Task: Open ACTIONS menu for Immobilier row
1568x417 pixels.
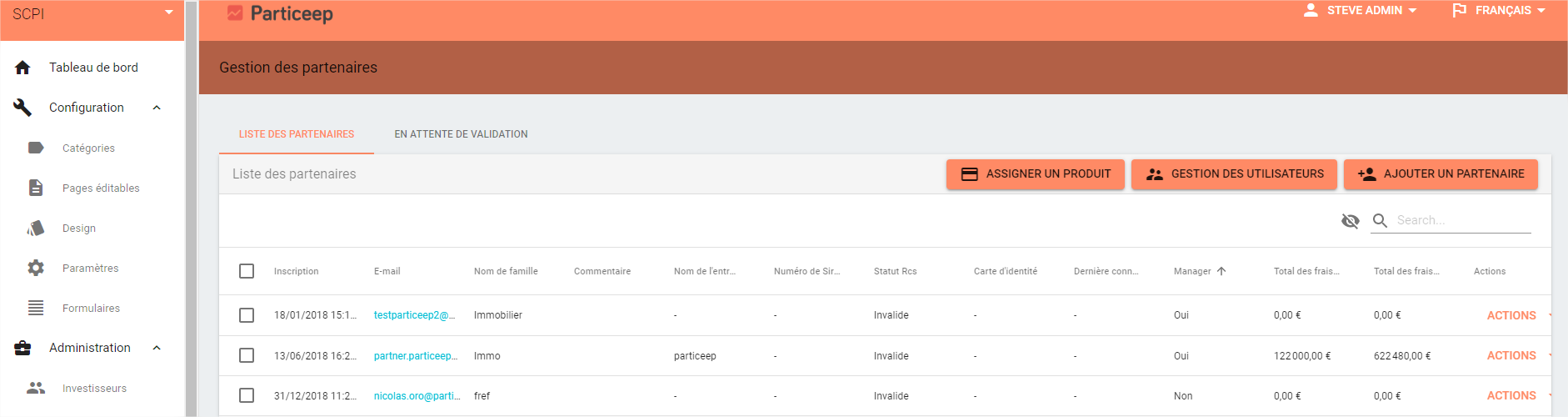Action: 1511,315
